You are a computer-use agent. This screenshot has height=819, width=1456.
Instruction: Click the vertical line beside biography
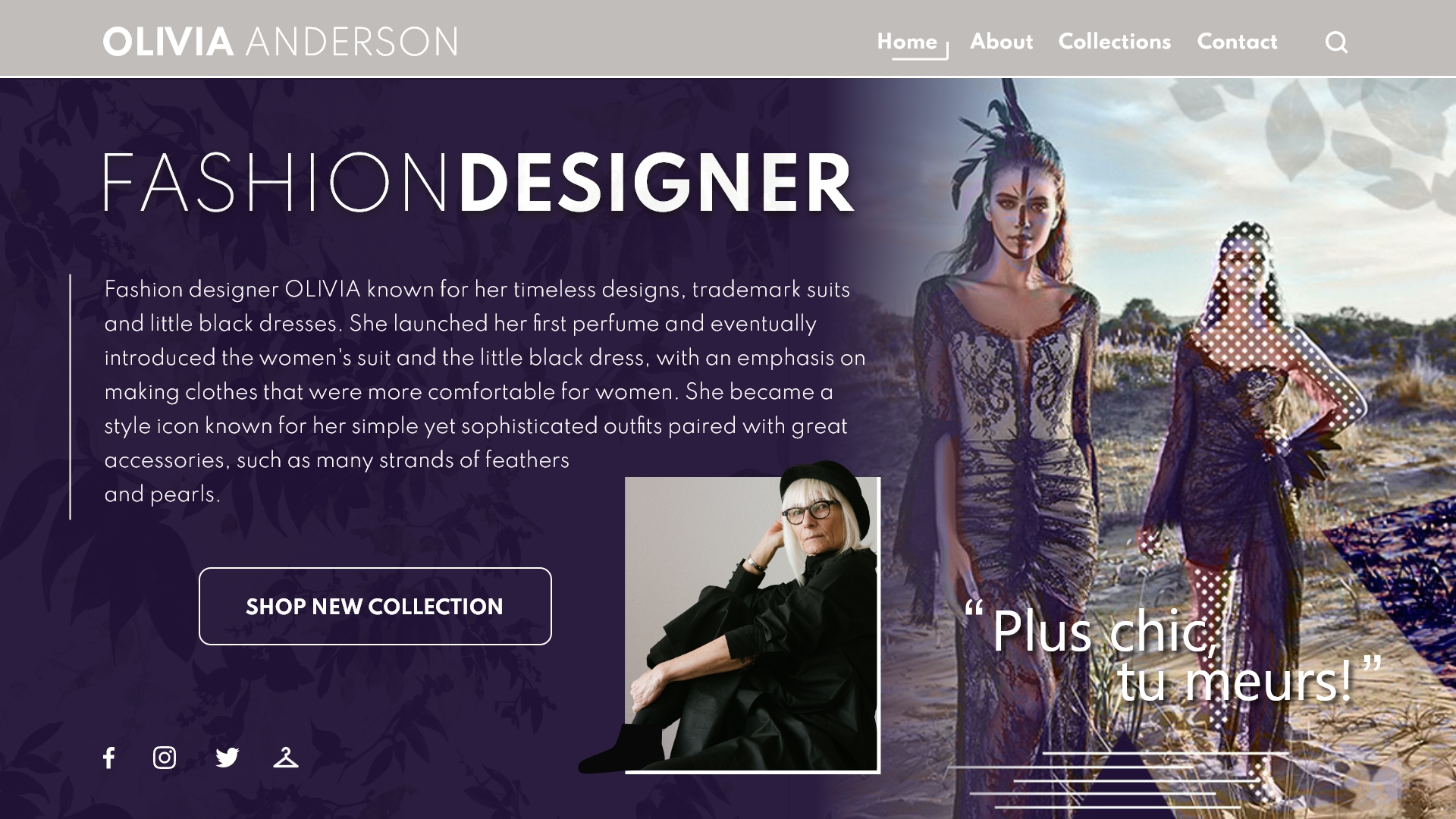click(x=70, y=397)
